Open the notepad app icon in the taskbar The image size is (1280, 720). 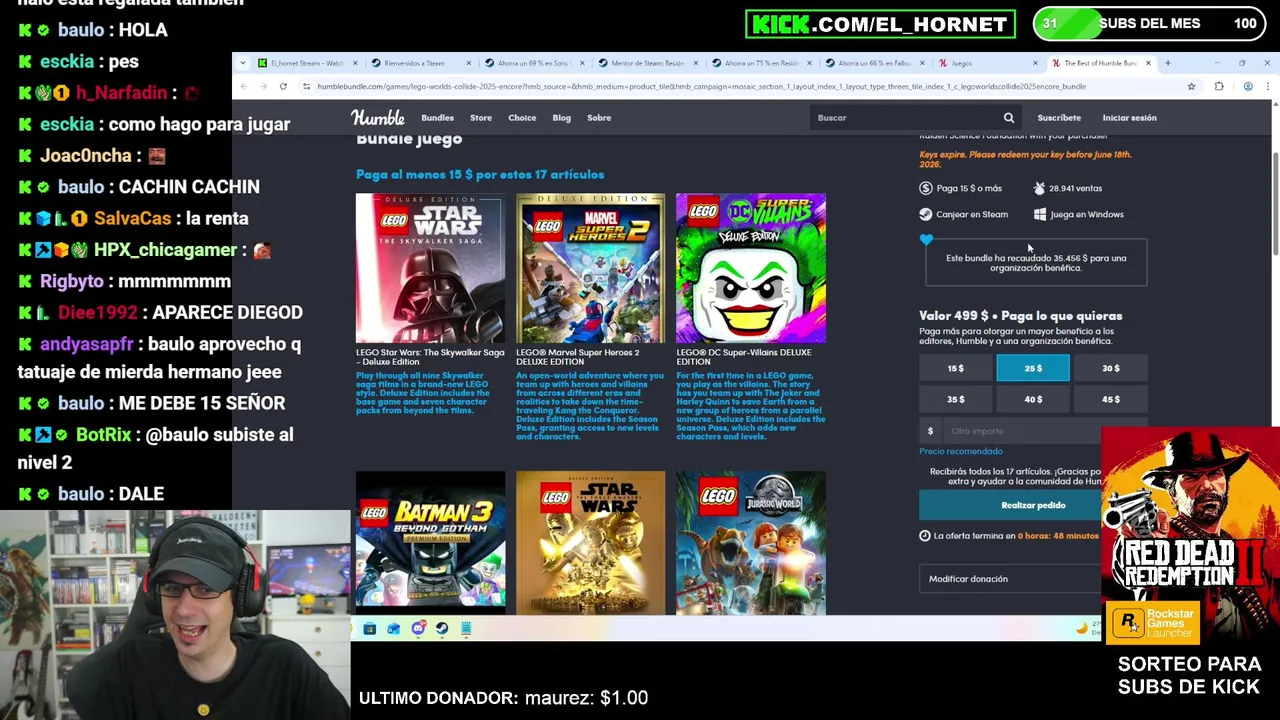466,629
